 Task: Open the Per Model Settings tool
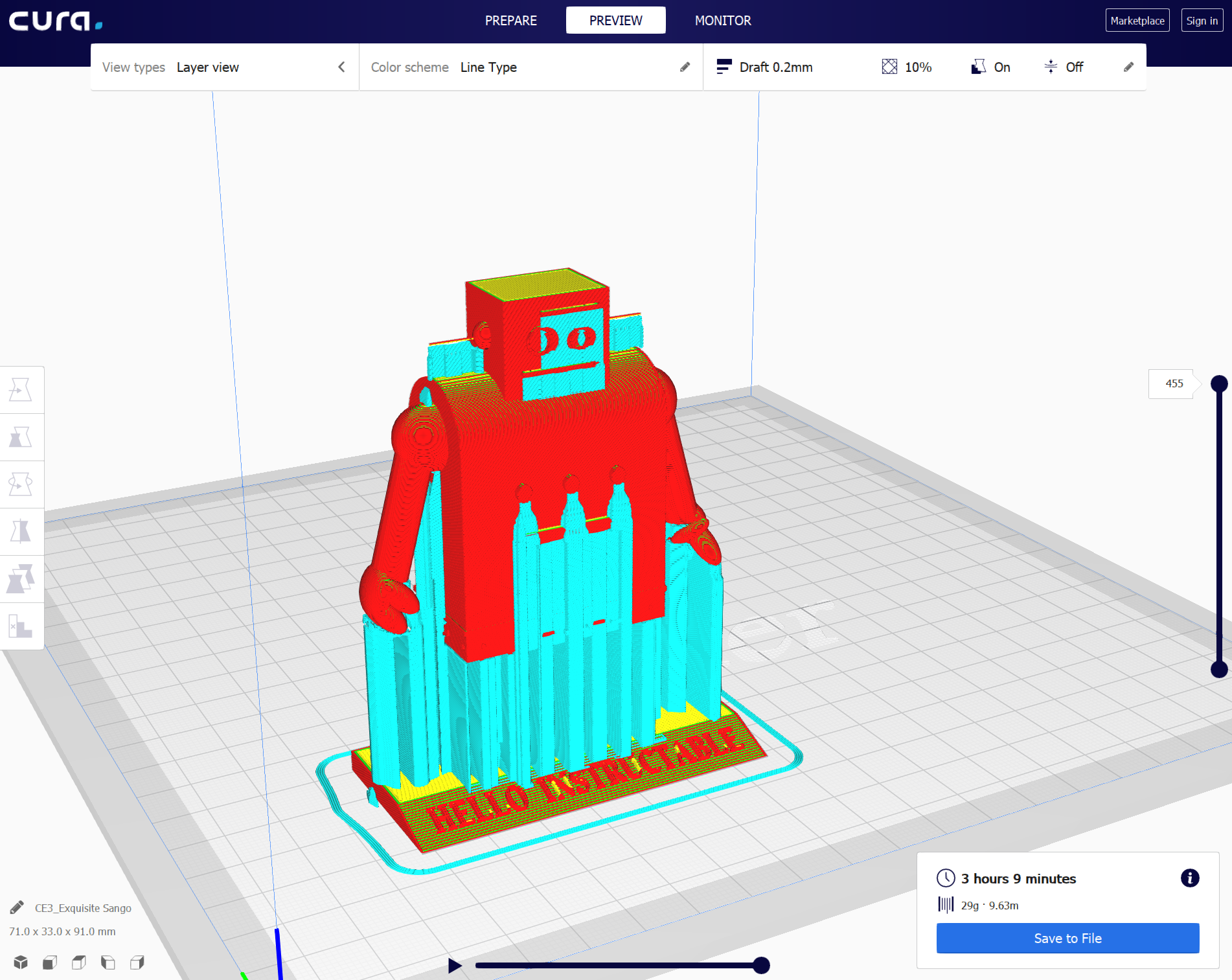click(x=21, y=579)
